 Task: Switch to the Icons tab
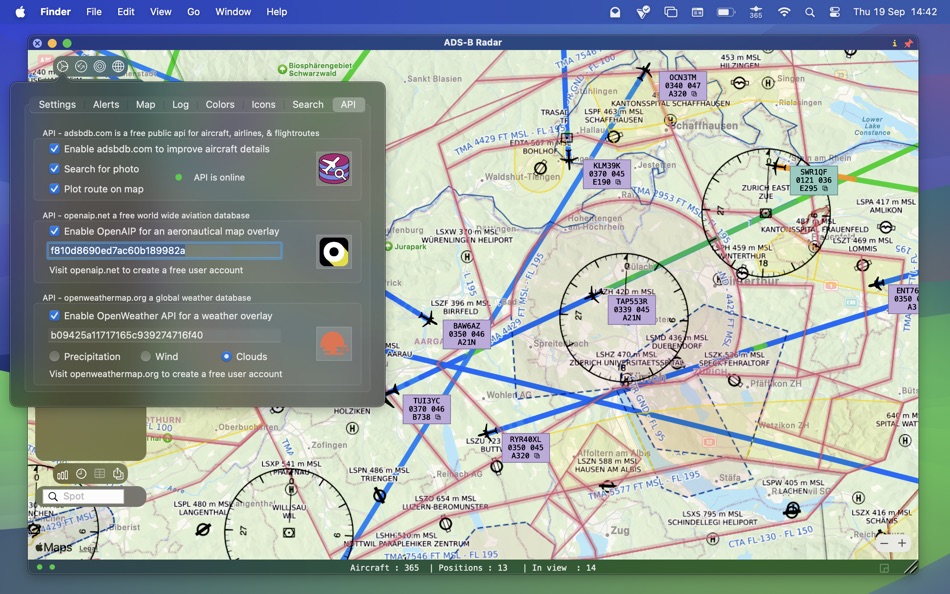point(264,104)
